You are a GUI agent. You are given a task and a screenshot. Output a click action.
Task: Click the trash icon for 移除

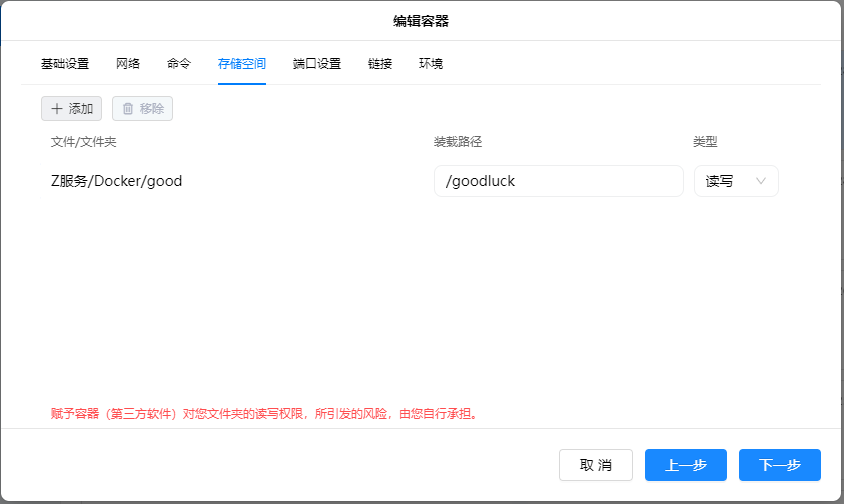tap(128, 108)
